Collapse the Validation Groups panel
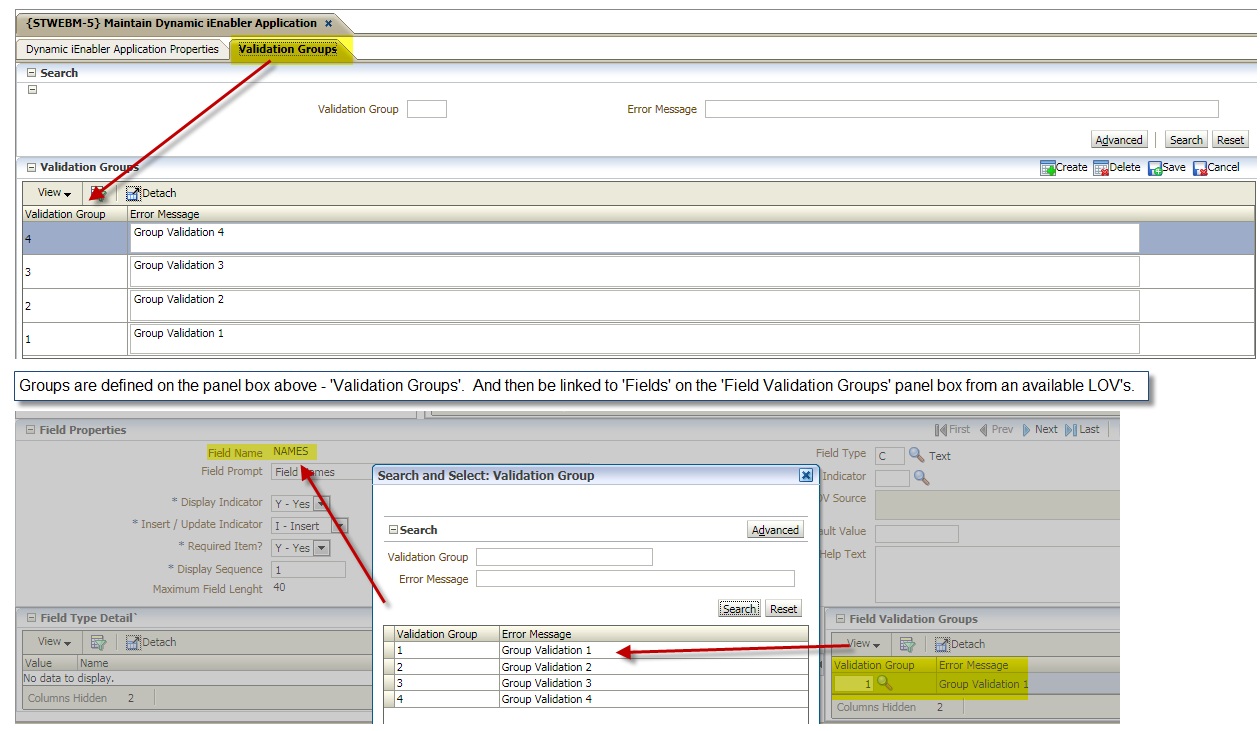 tap(31, 168)
